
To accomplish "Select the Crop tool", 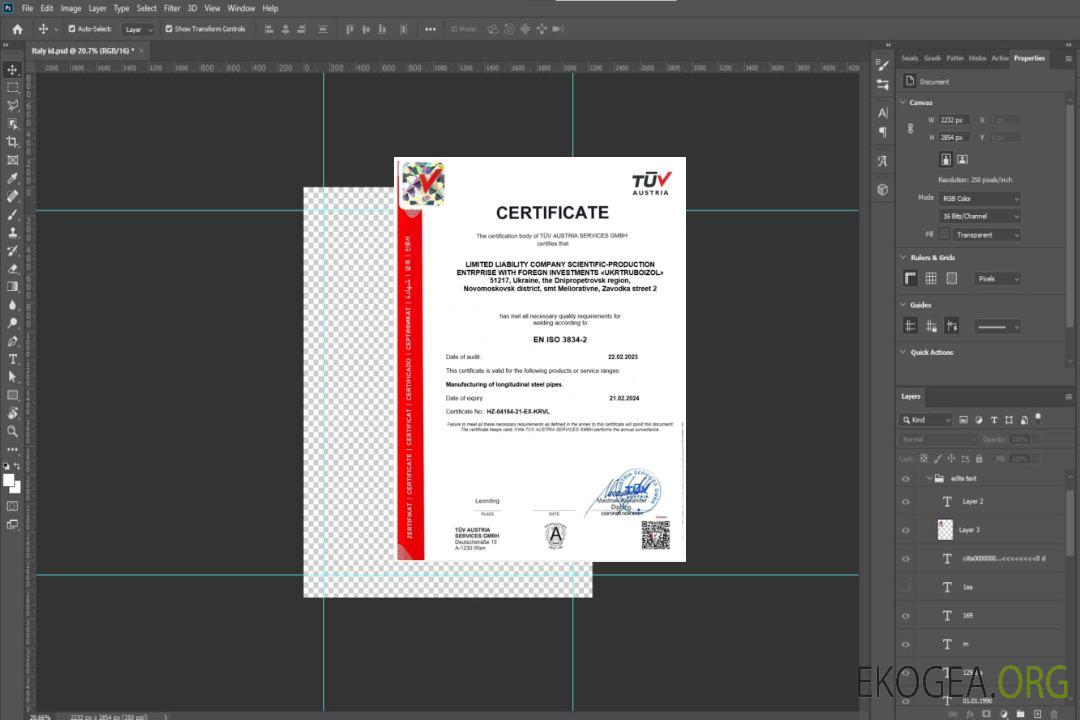I will pos(12,142).
